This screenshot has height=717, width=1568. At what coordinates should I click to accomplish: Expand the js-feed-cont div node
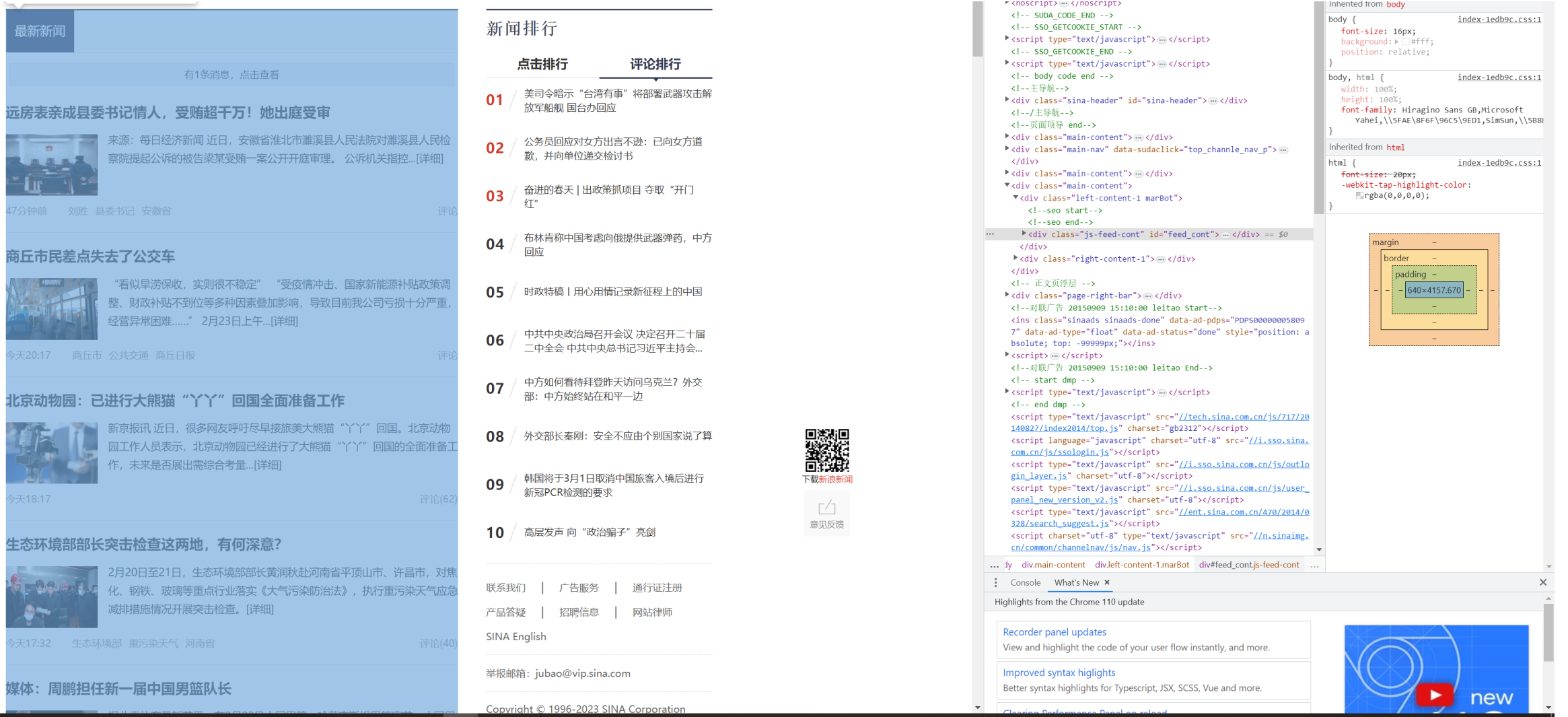pos(1024,234)
